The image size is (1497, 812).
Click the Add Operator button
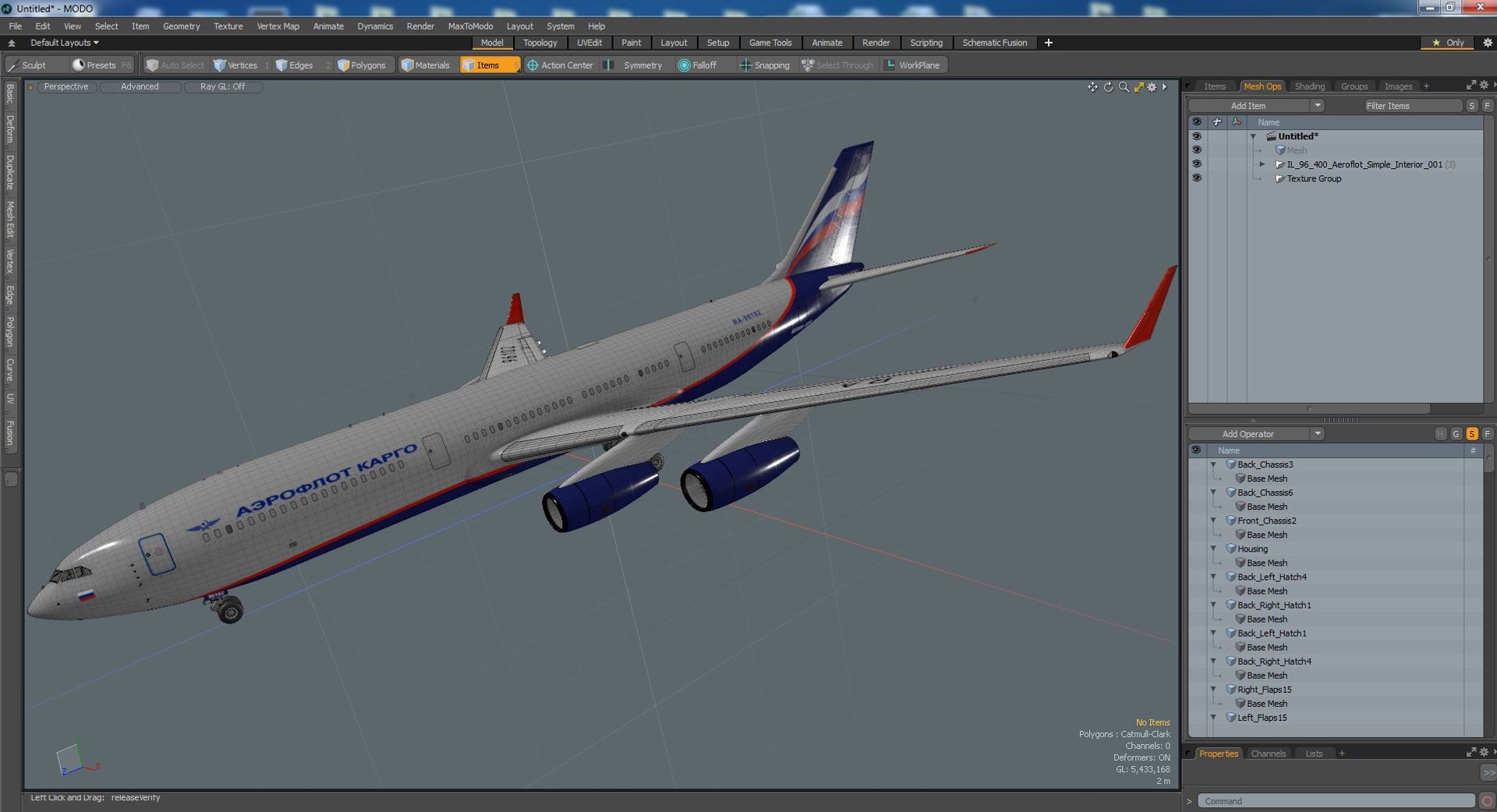coord(1248,434)
